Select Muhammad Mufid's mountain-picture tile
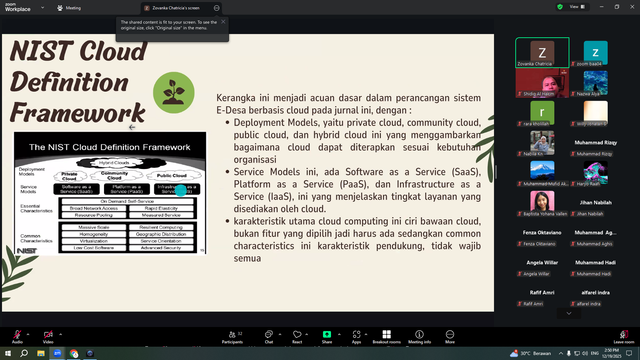The height and width of the screenshot is (360, 640). (x=542, y=173)
